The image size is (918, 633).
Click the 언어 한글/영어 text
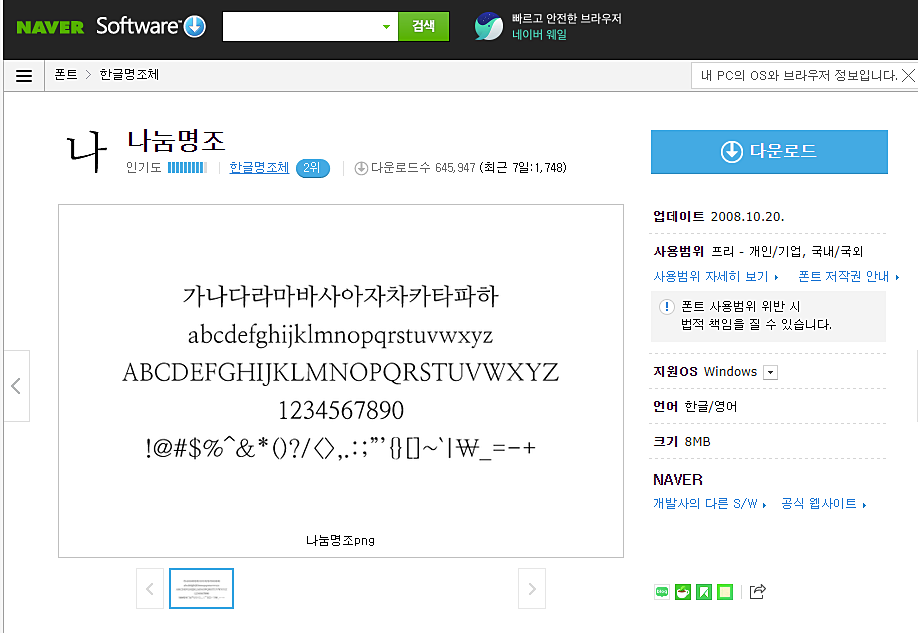coord(695,406)
